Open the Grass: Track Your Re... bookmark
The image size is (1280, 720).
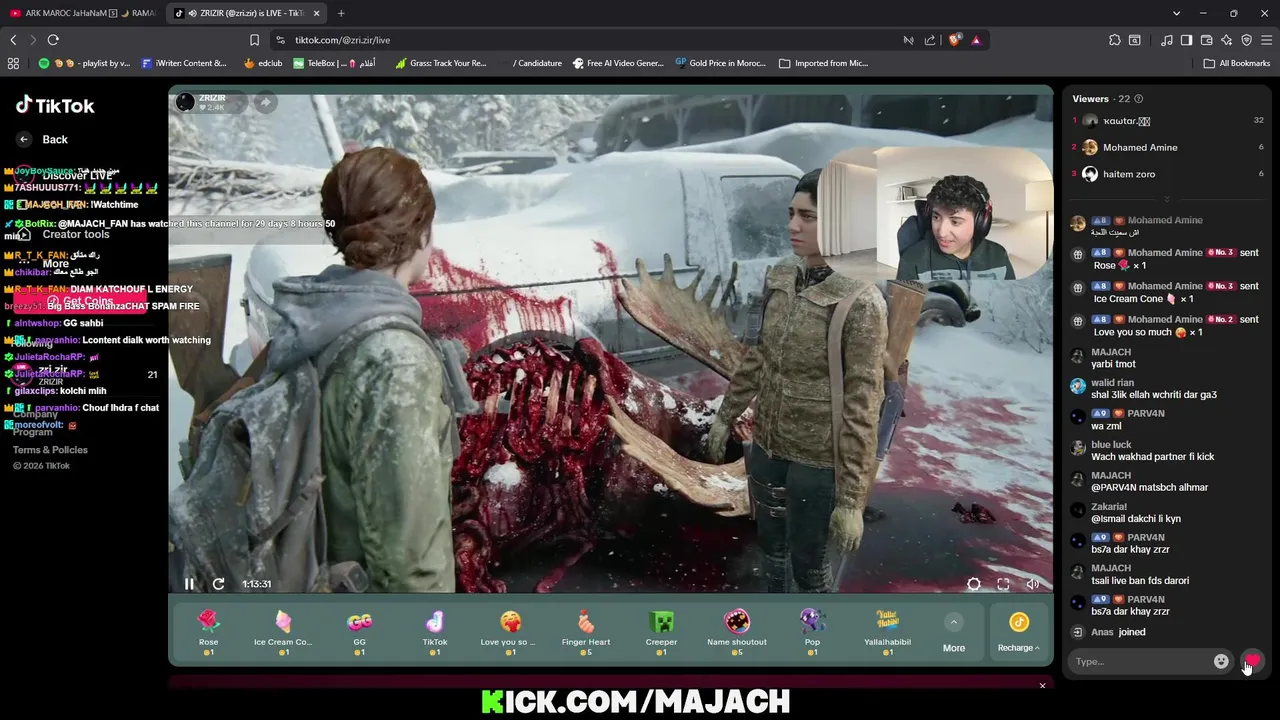[441, 63]
